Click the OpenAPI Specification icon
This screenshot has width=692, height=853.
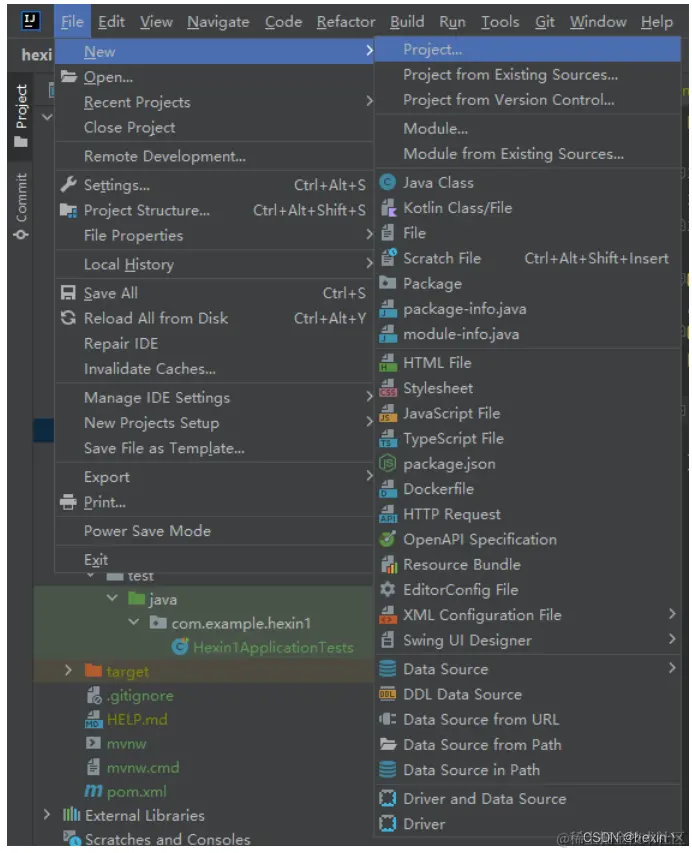[387, 539]
